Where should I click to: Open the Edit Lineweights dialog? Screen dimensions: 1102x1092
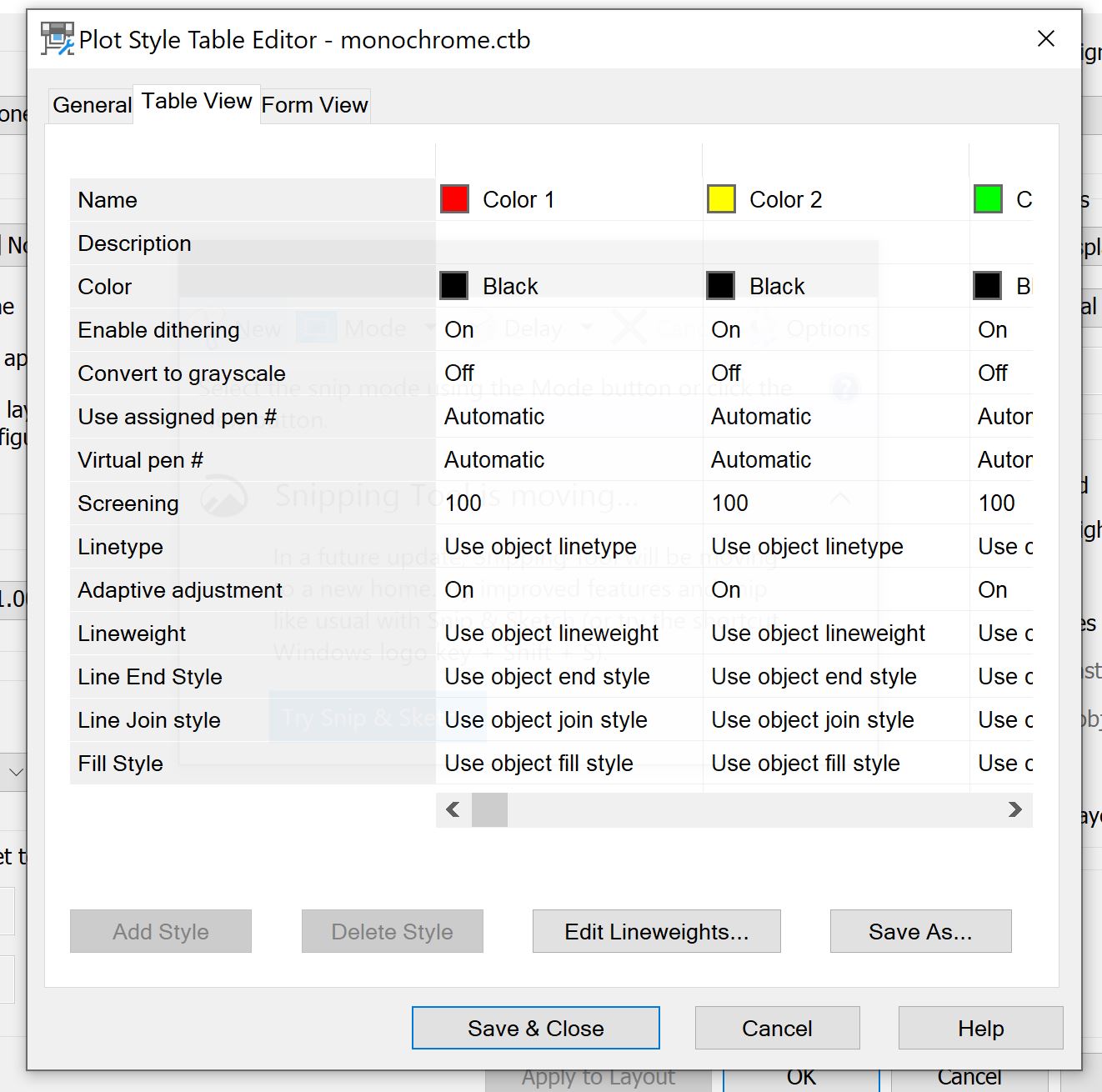click(x=656, y=931)
